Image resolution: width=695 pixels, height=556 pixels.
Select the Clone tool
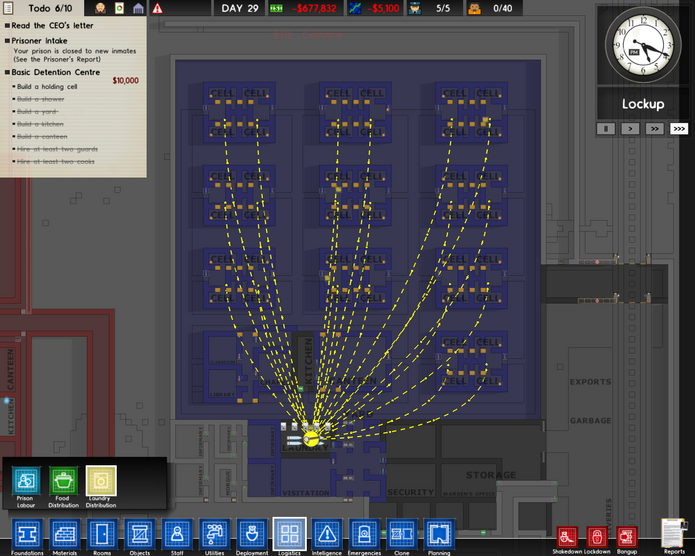(x=402, y=534)
